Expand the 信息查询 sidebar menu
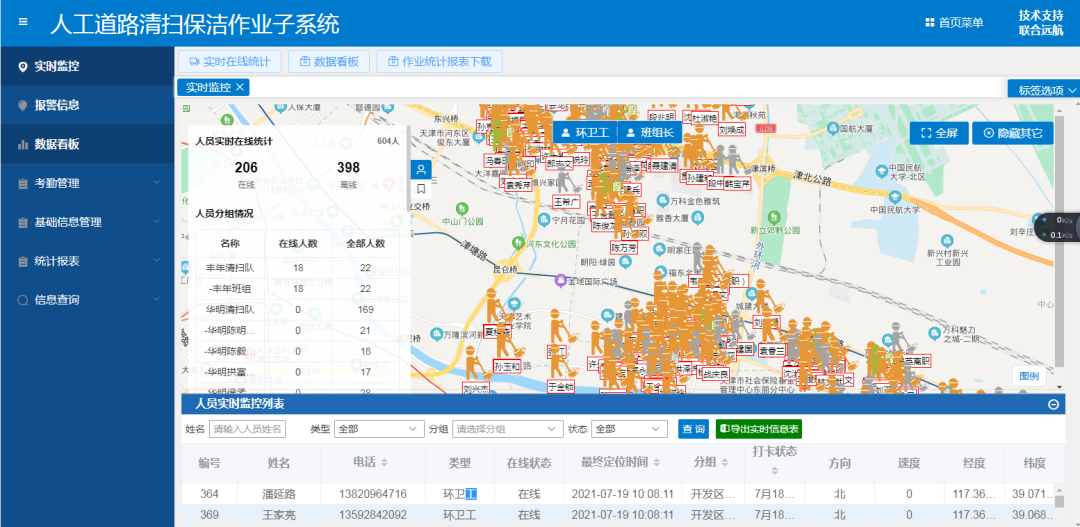Image resolution: width=1080 pixels, height=527 pixels. click(87, 300)
